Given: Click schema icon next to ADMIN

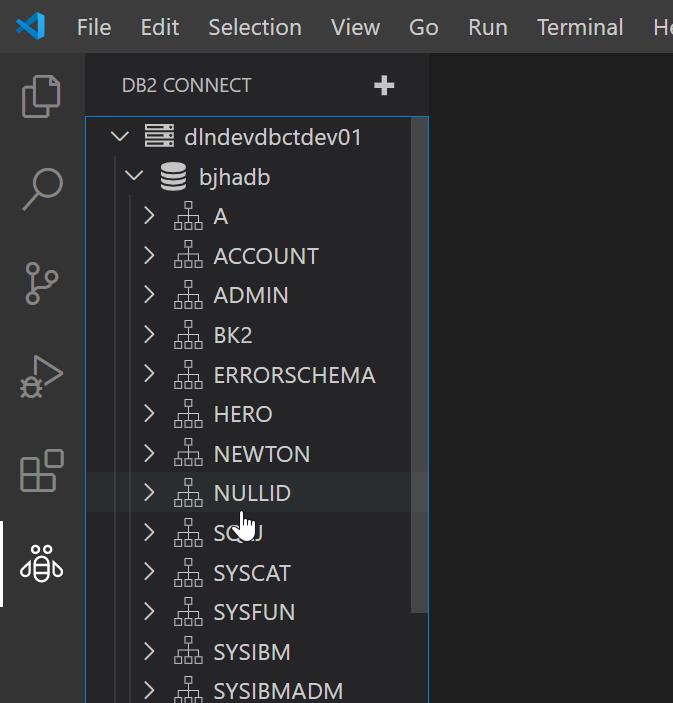Looking at the screenshot, I should [x=188, y=295].
